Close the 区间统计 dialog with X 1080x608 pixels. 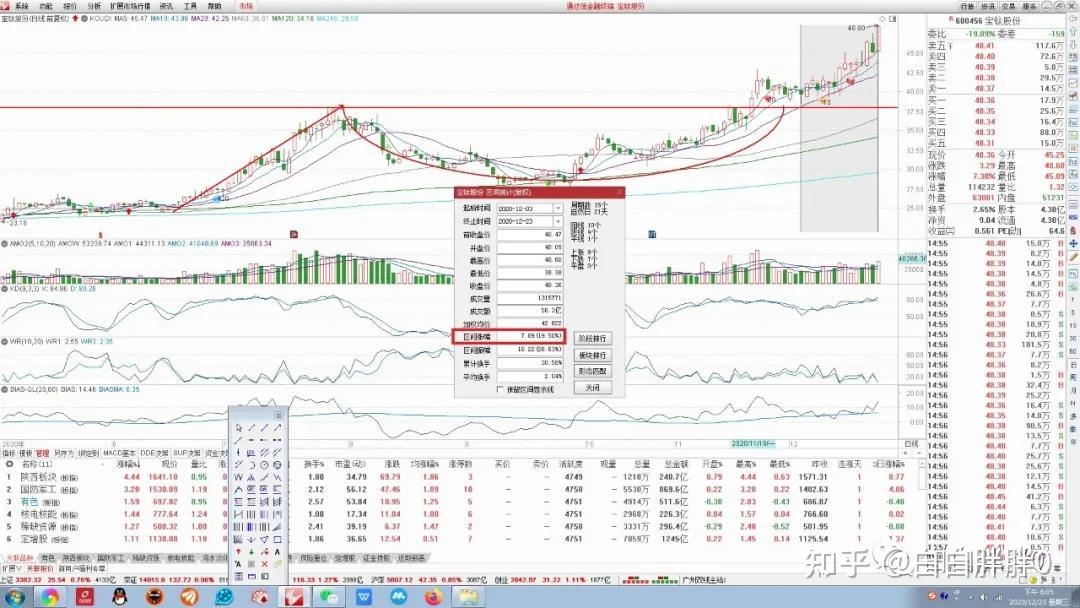(x=618, y=192)
